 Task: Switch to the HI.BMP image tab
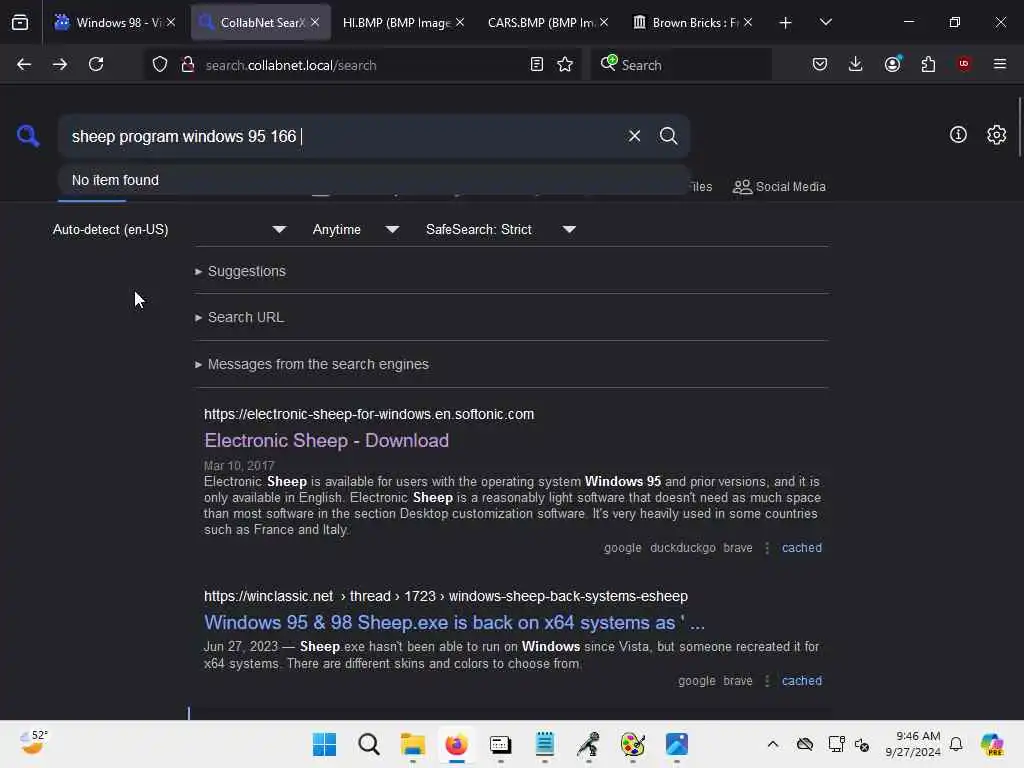tap(396, 22)
